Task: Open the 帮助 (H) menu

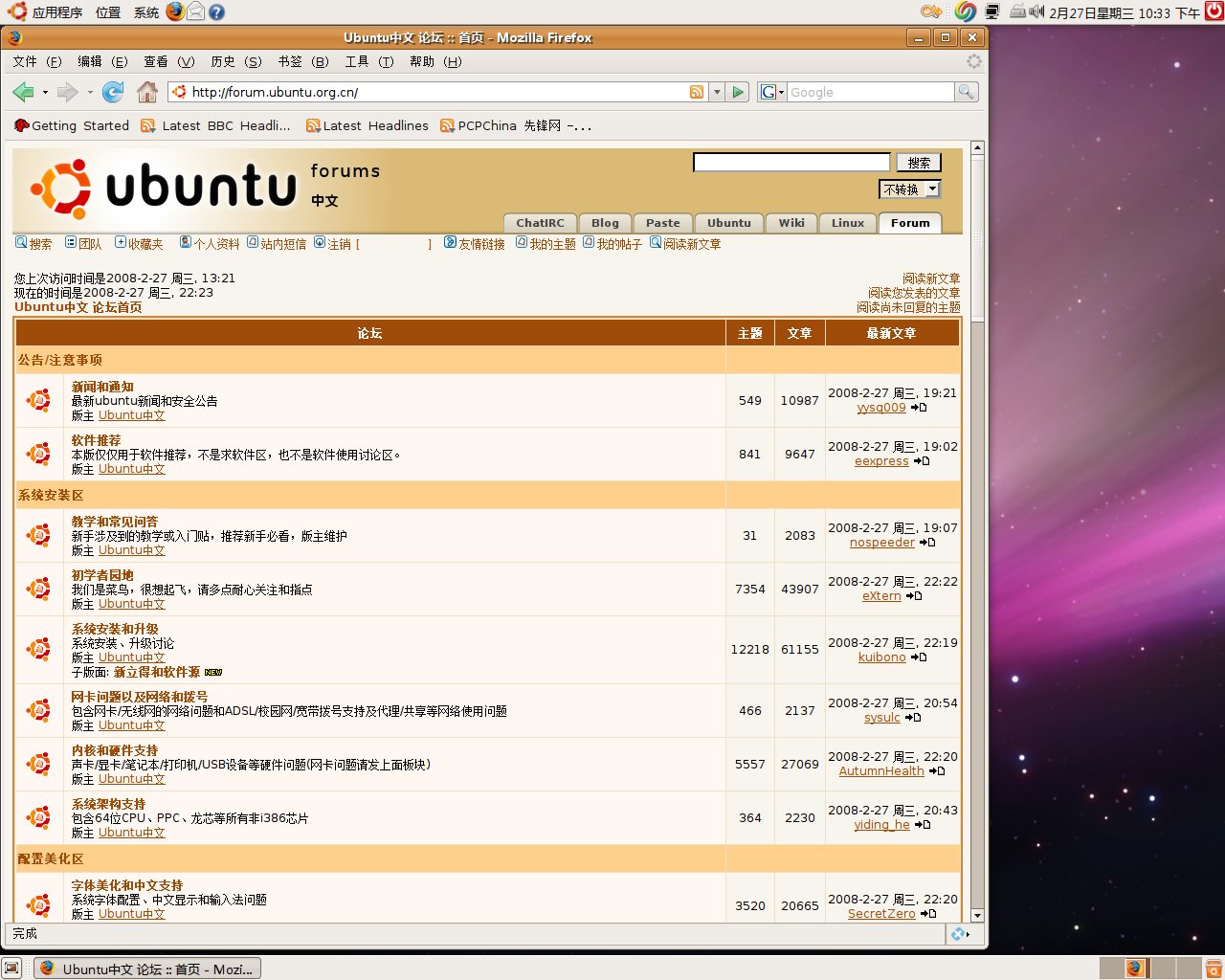Action: tap(435, 61)
